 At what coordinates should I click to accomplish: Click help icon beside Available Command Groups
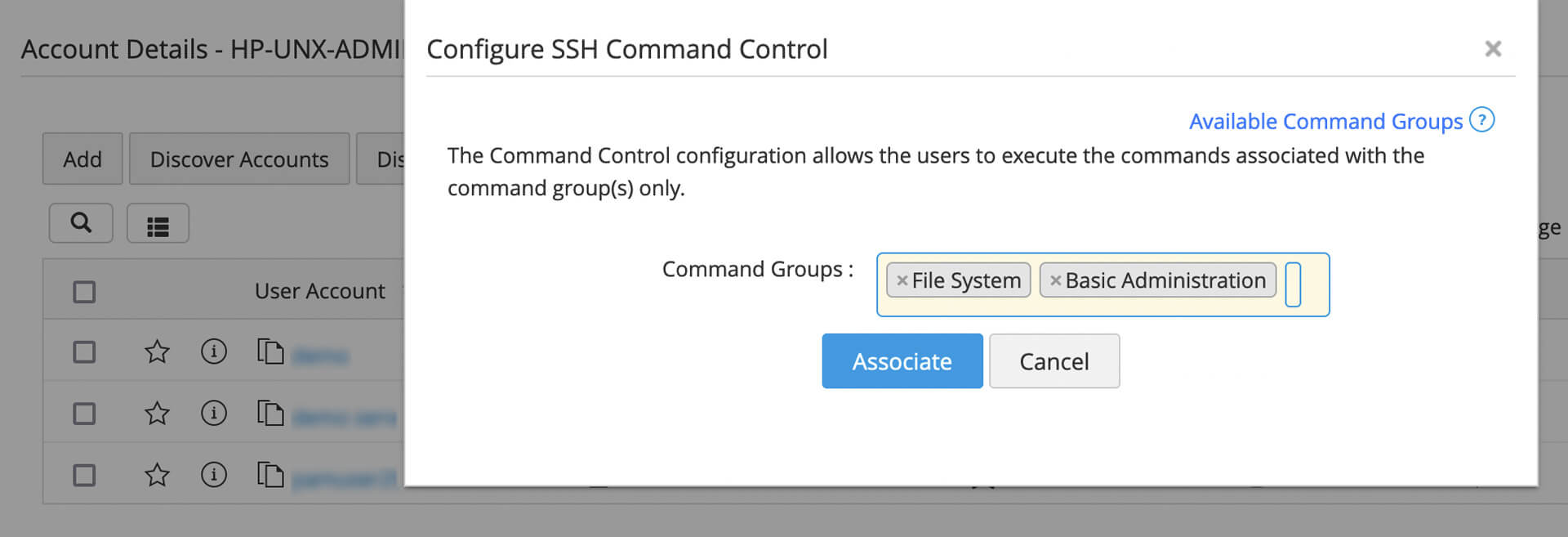tap(1481, 120)
